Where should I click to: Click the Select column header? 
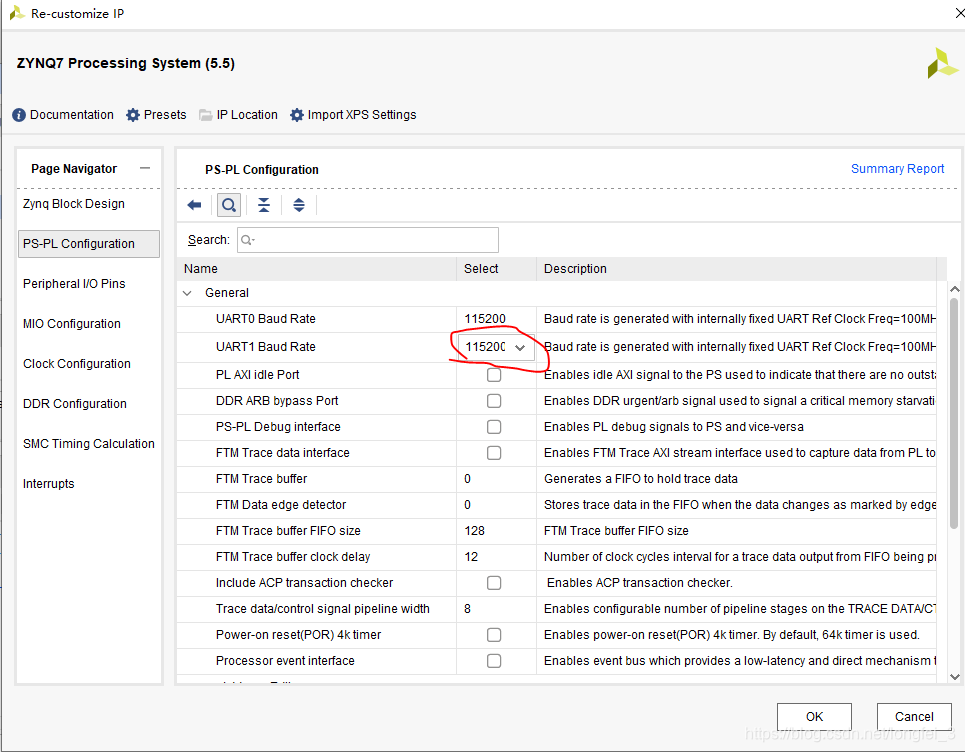(496, 269)
